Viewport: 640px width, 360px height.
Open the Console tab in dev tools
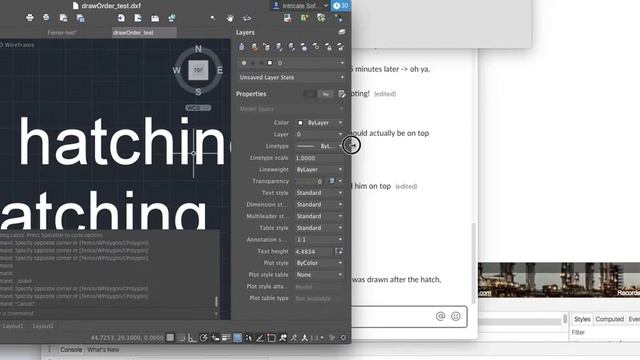[x=71, y=350]
